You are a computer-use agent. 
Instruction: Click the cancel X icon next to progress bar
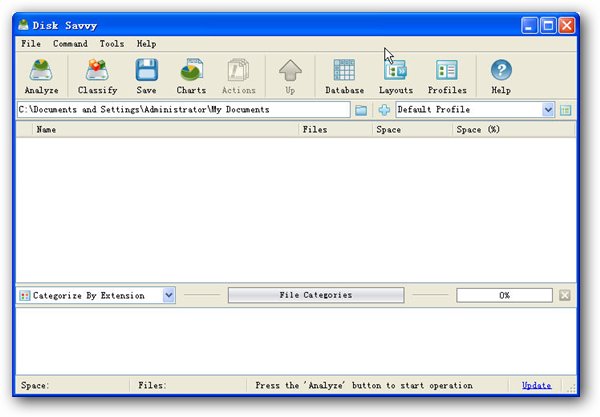point(565,295)
